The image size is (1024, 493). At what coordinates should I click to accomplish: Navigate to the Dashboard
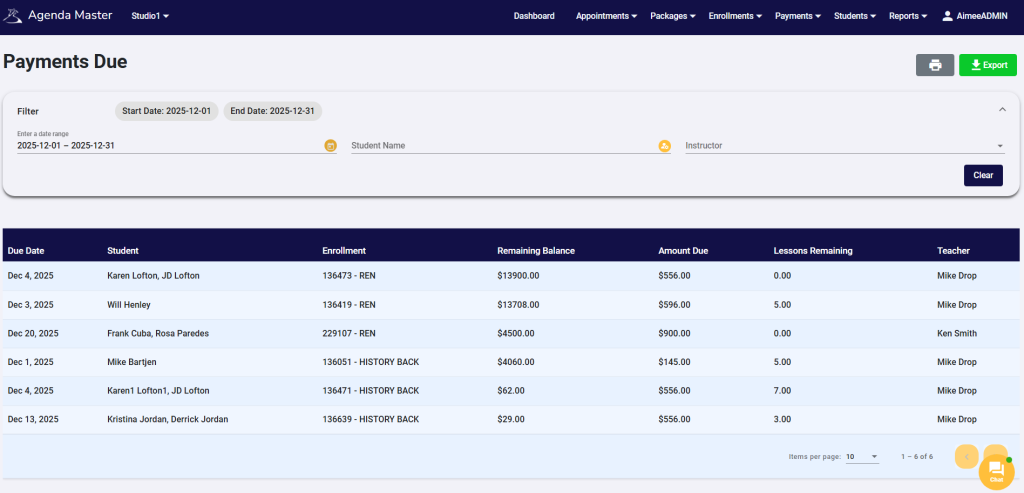534,16
